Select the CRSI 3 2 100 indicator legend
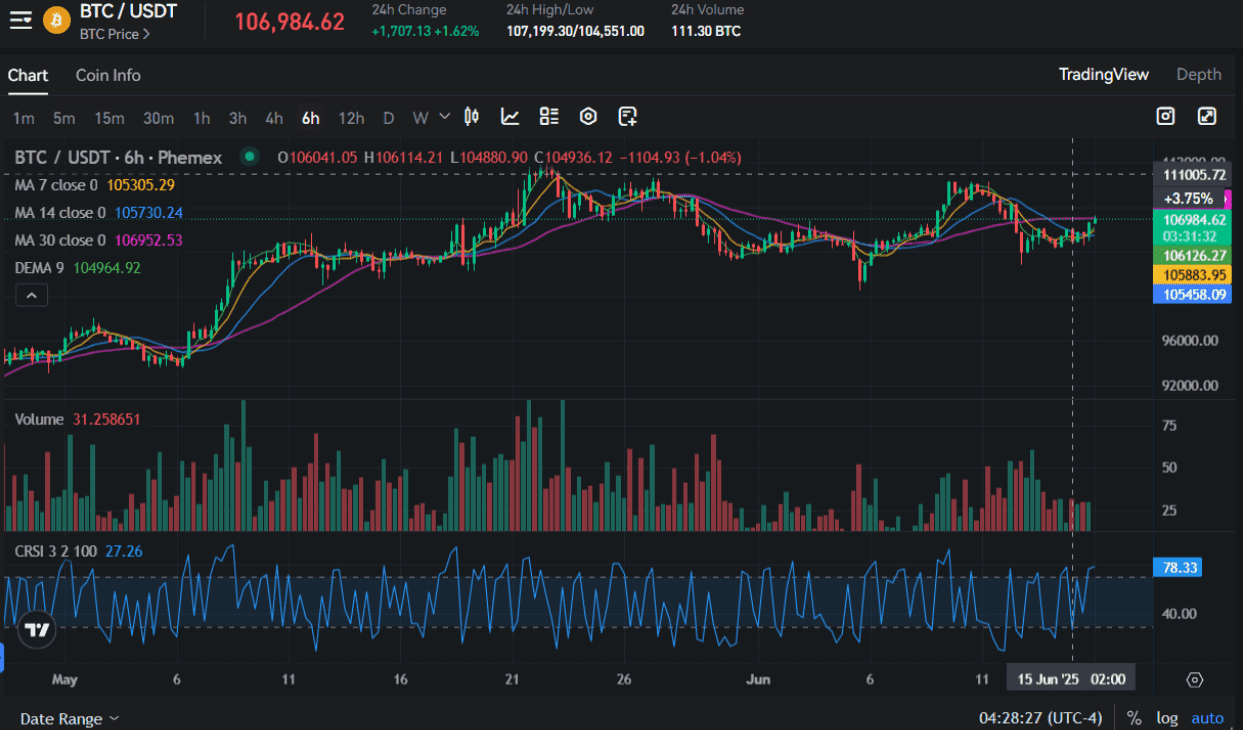Viewport: 1243px width, 730px height. coord(57,551)
